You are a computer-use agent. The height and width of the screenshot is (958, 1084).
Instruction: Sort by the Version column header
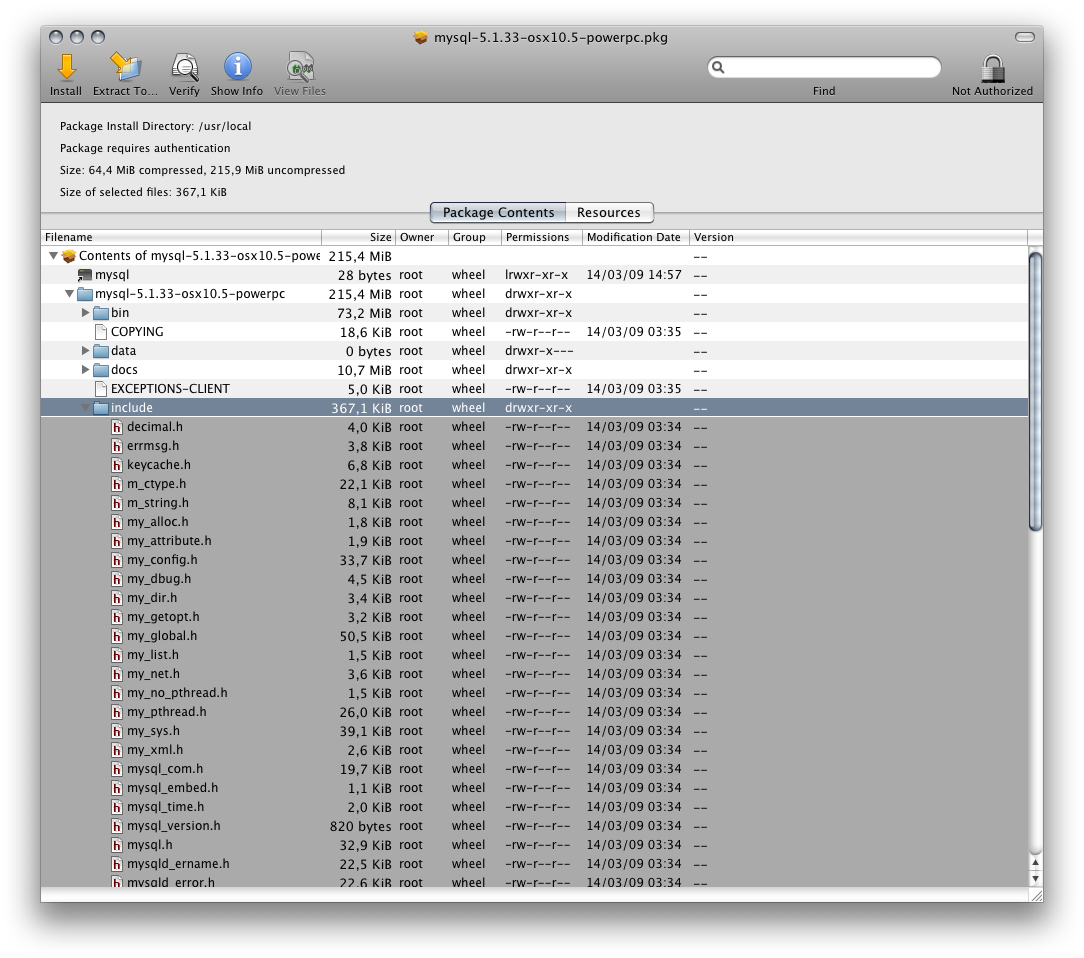pyautogui.click(x=858, y=237)
